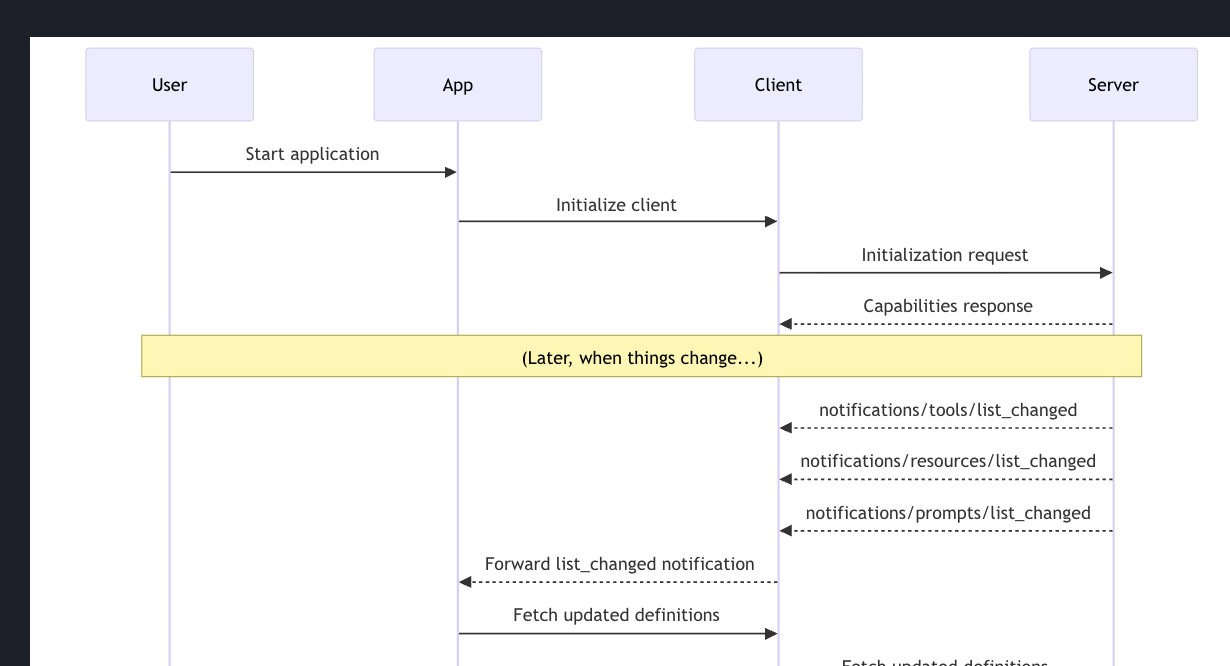Click the yellow "Later, when things change" note
Screen dimensions: 1230x666
[x=641, y=357]
